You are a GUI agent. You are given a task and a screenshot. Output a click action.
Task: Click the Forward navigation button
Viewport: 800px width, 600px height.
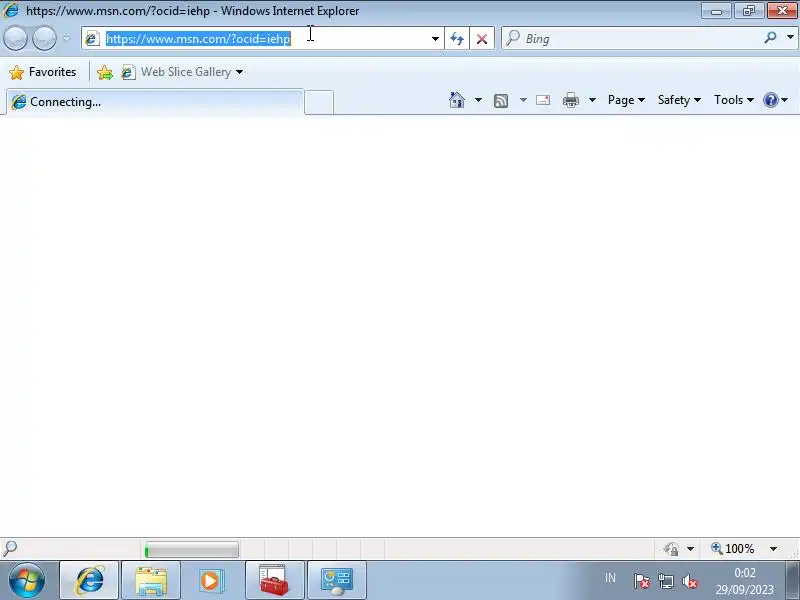44,38
